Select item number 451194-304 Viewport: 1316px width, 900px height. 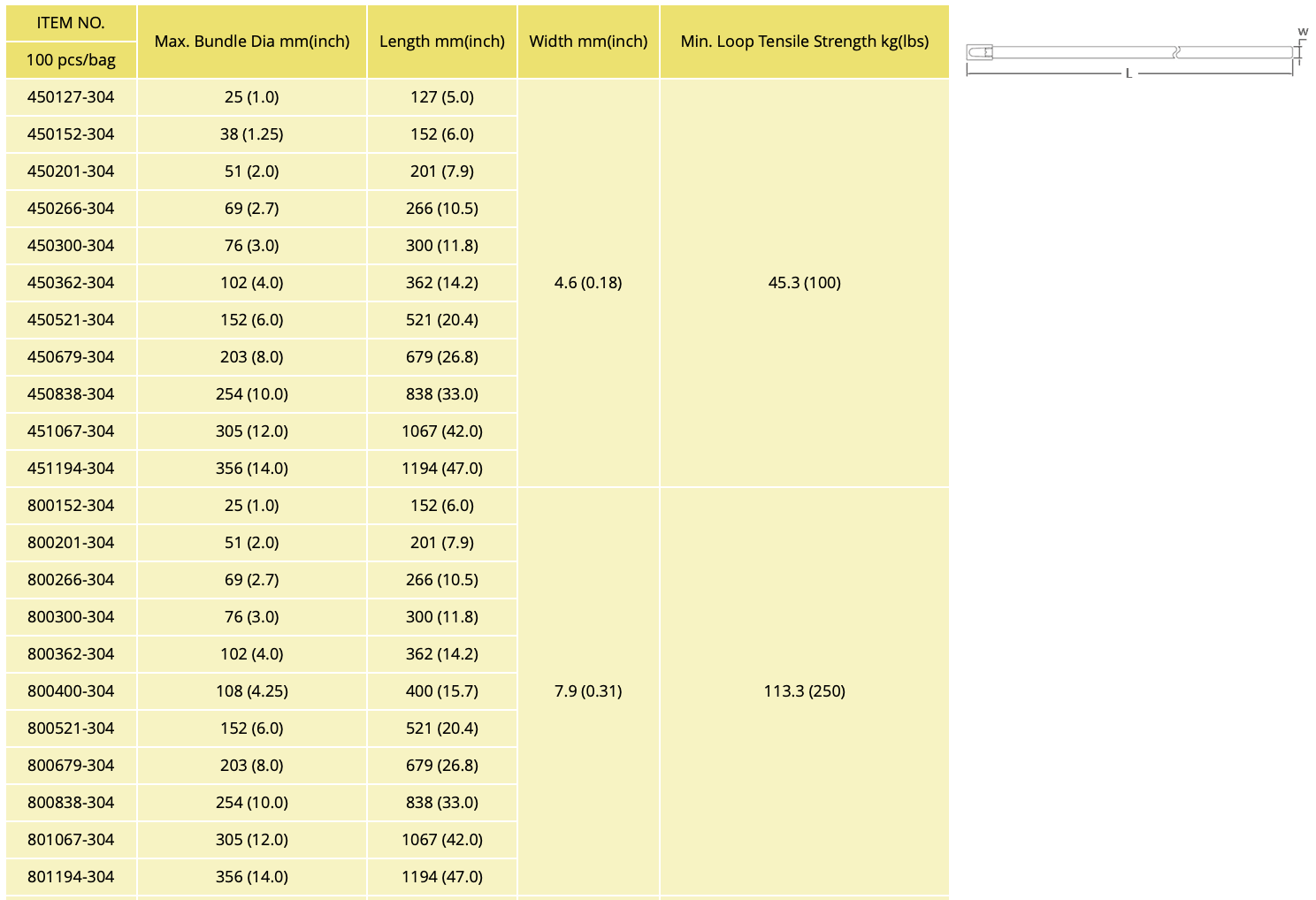(x=71, y=469)
